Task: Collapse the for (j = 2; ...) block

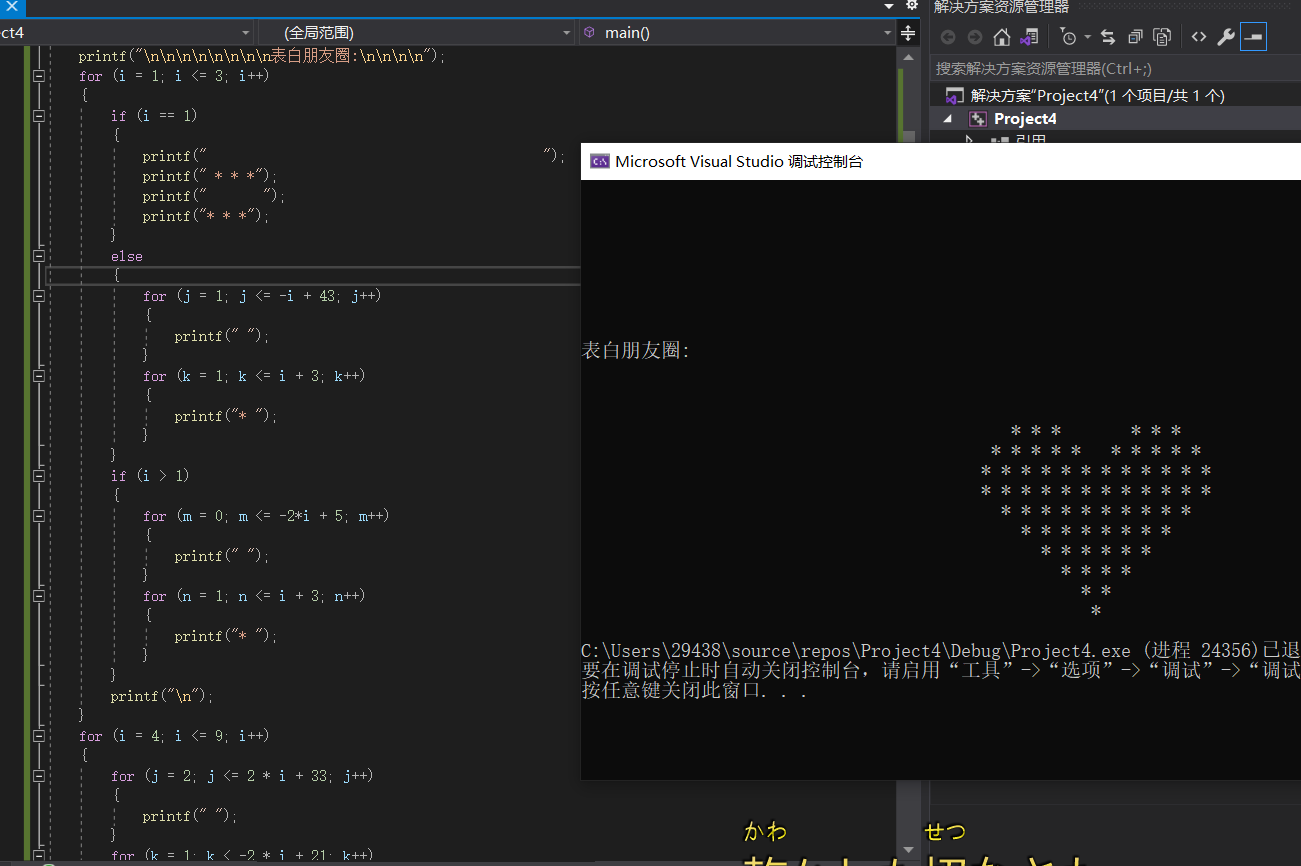Action: tap(39, 776)
